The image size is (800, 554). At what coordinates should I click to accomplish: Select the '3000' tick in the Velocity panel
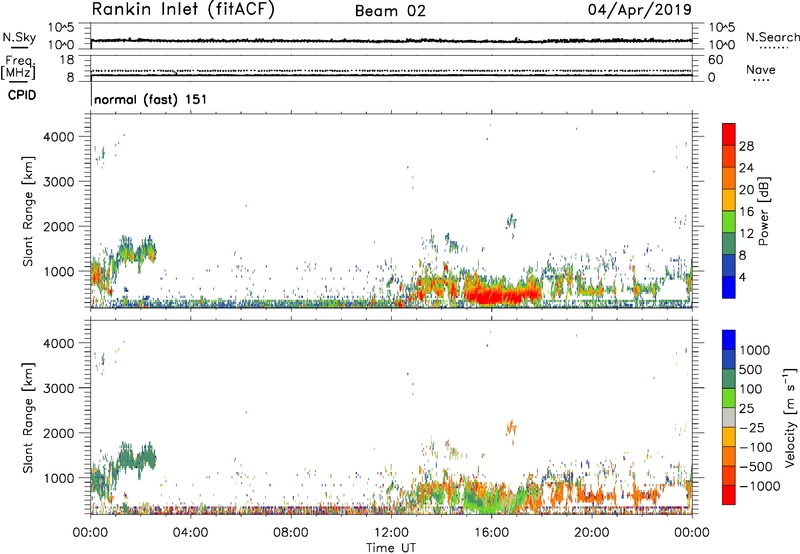59,388
